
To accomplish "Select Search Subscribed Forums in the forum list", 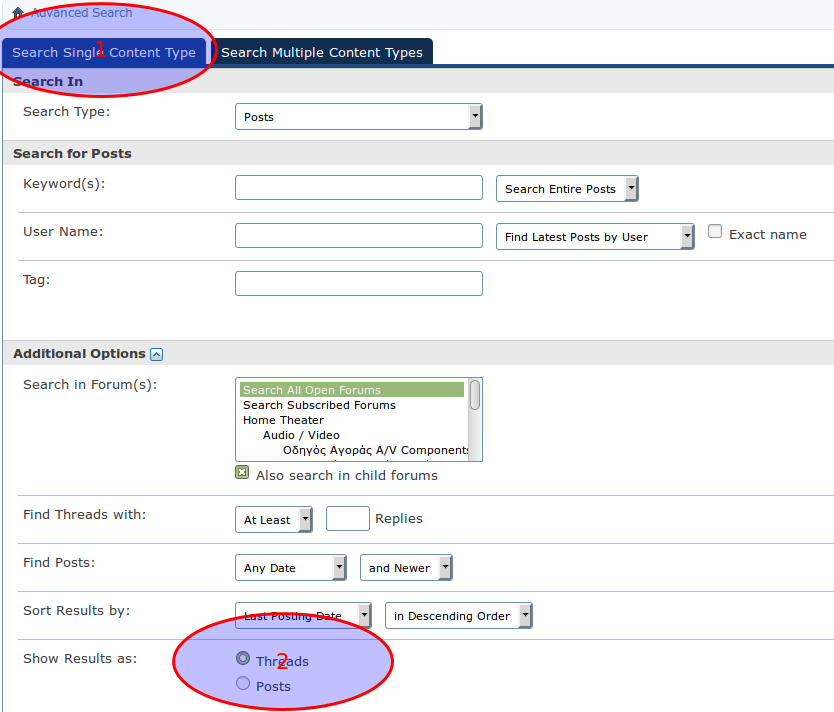I will point(319,405).
